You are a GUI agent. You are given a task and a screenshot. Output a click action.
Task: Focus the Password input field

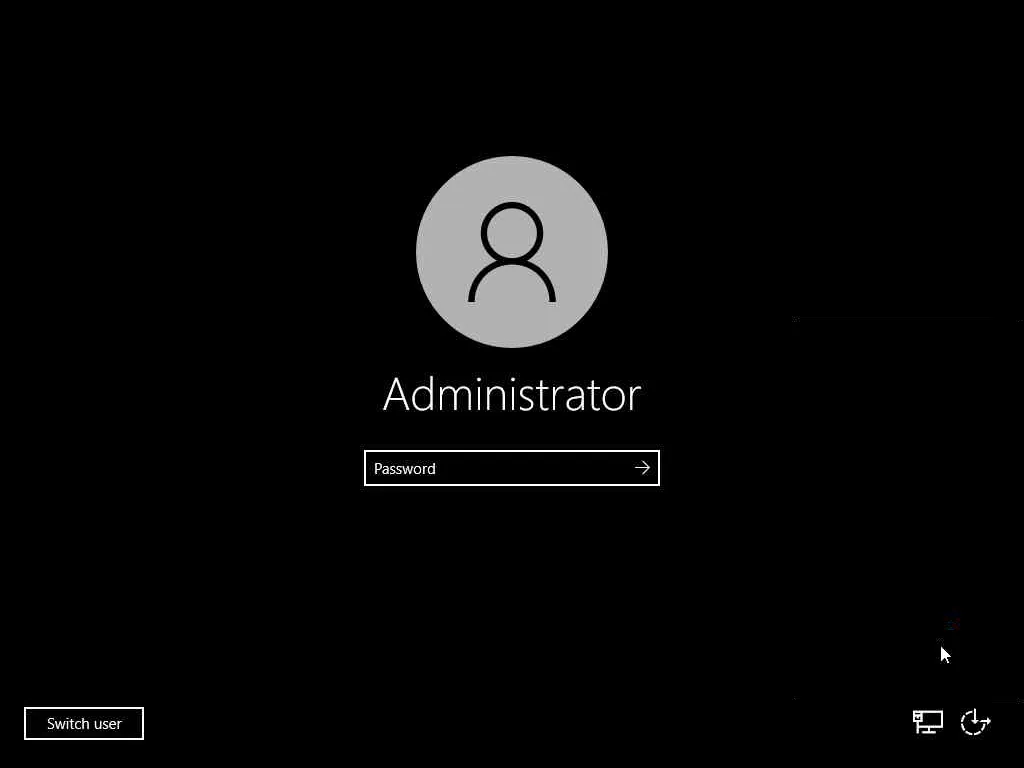click(x=511, y=468)
